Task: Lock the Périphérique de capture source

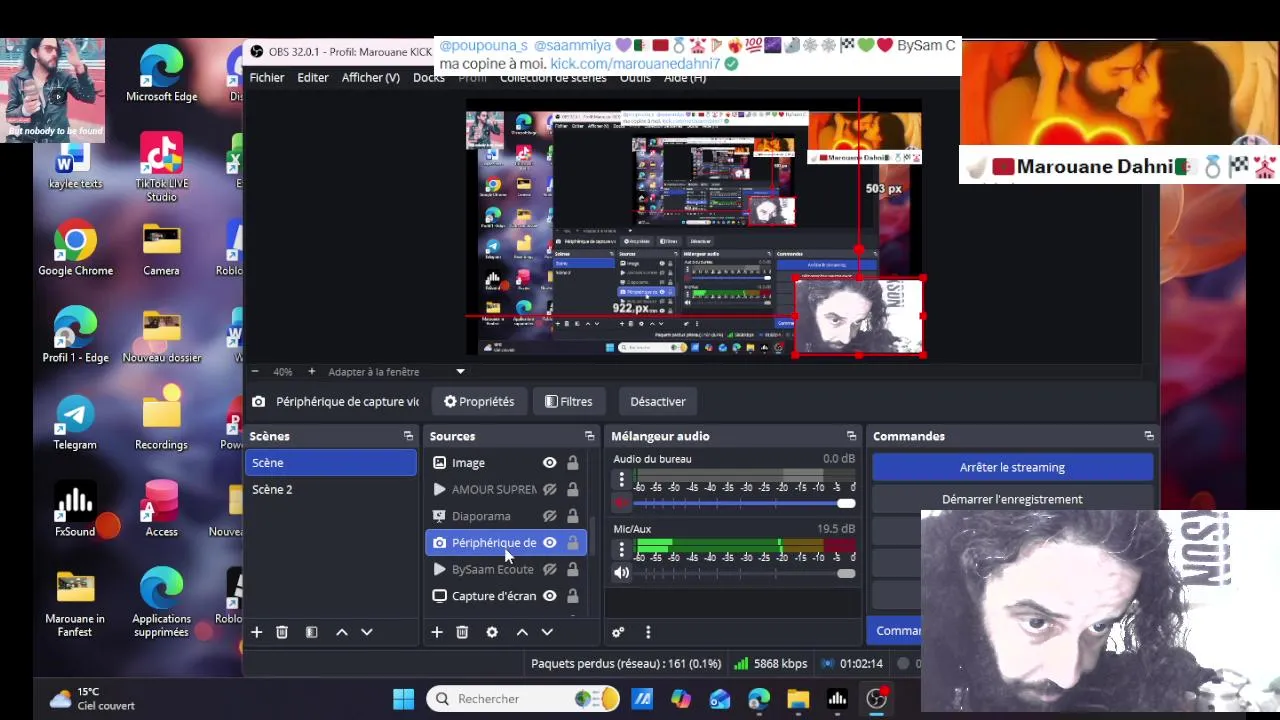Action: (572, 542)
